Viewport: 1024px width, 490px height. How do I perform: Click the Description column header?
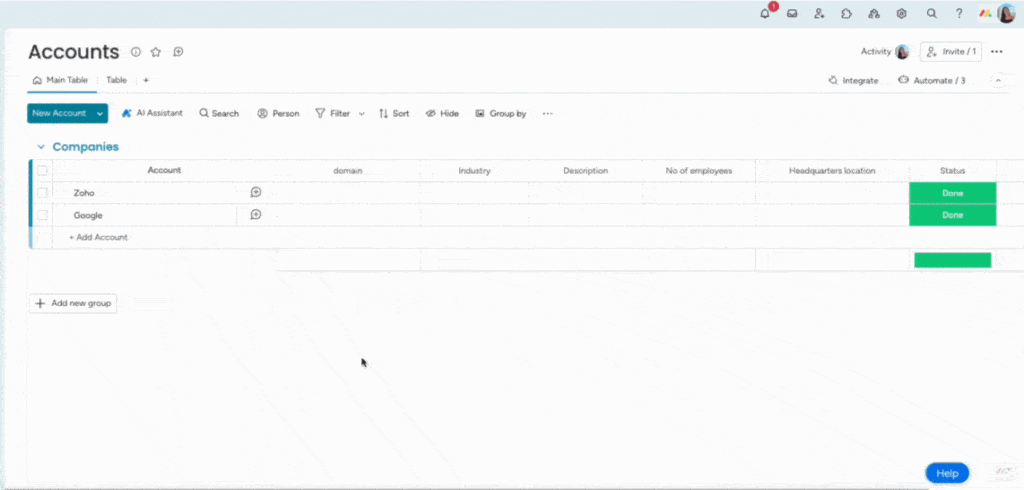click(x=585, y=171)
